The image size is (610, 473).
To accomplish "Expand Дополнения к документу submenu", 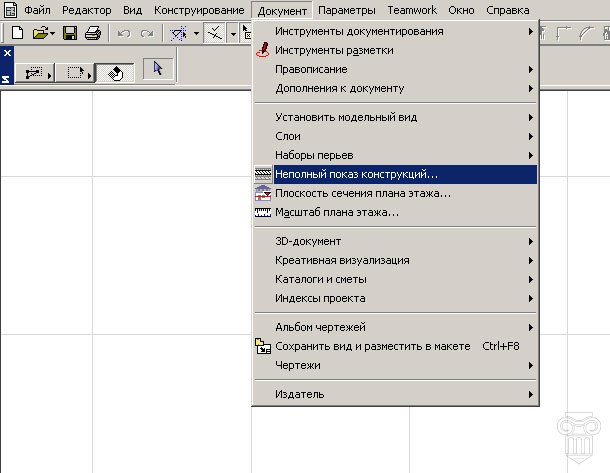I will (395, 89).
